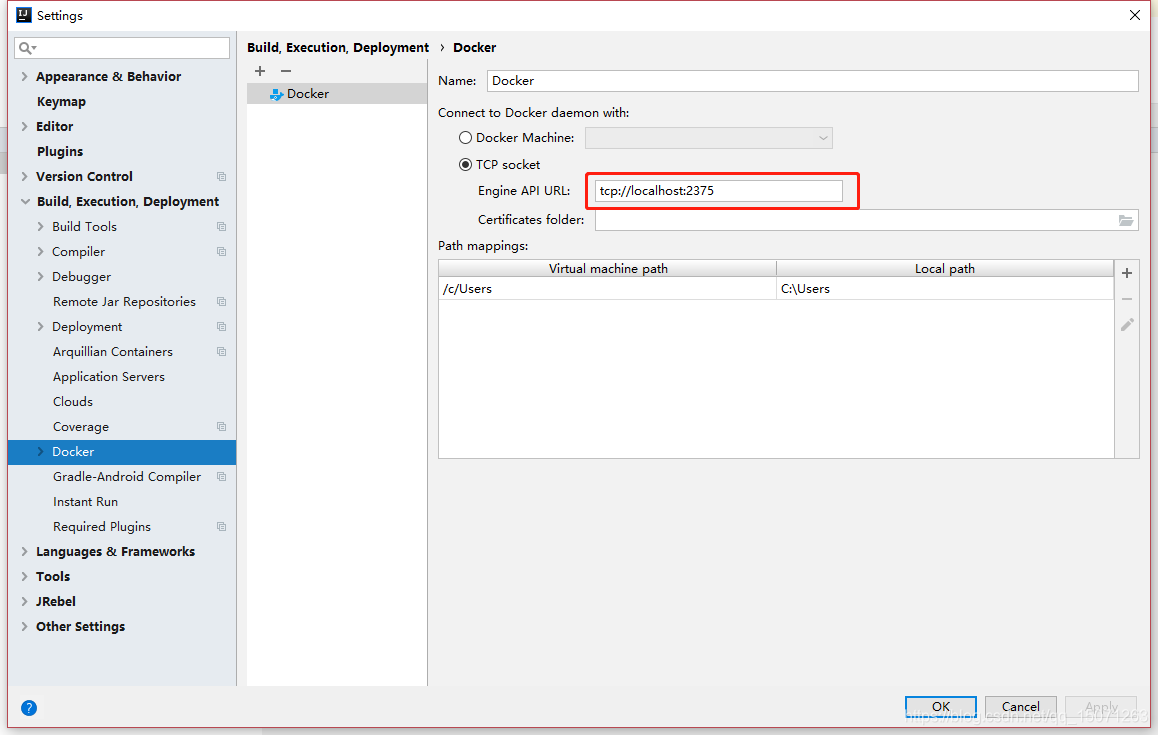Viewport: 1158px width, 735px height.
Task: Focus the settings search field
Action: point(122,48)
